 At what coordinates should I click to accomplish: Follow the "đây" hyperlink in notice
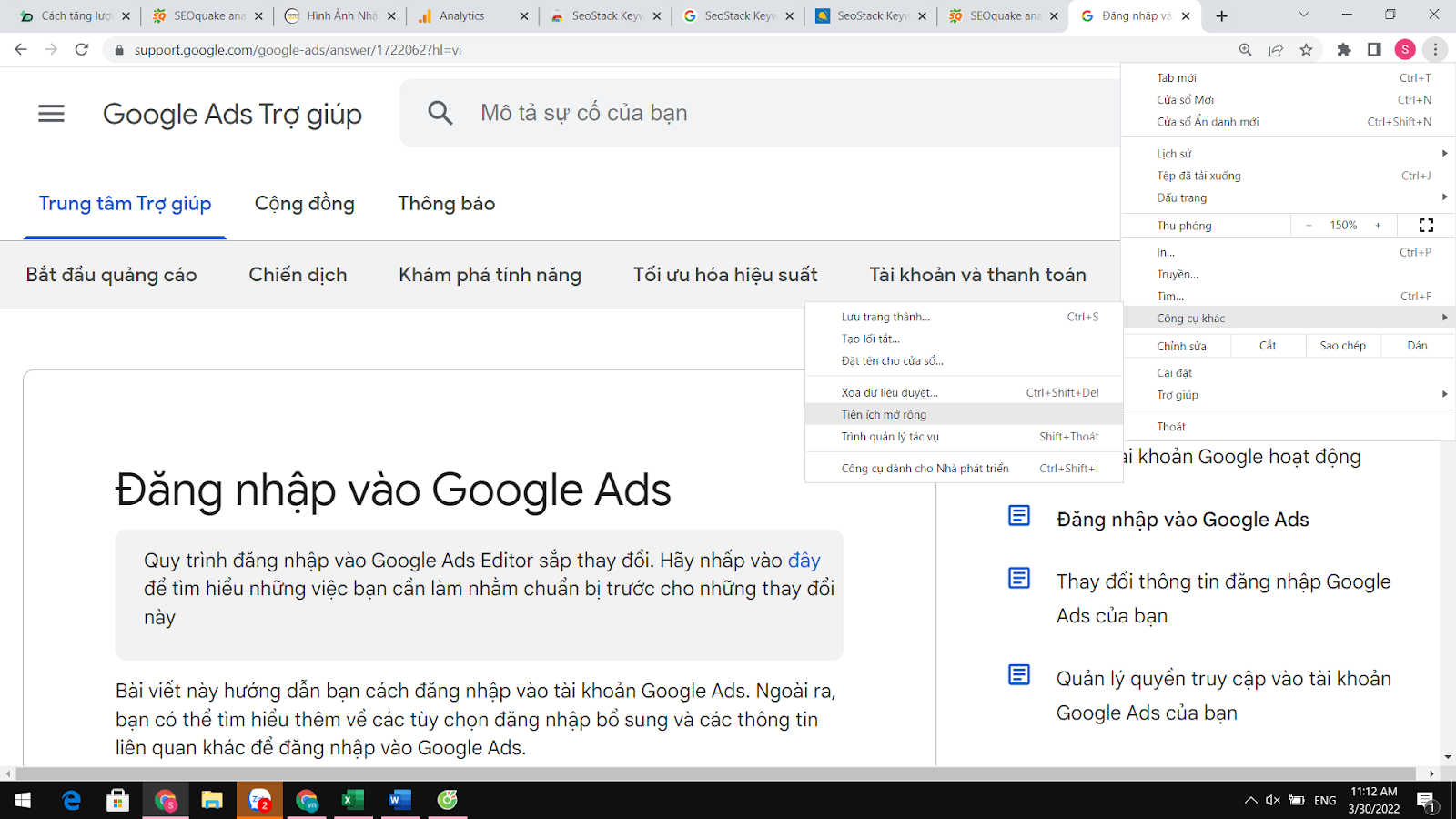804,561
